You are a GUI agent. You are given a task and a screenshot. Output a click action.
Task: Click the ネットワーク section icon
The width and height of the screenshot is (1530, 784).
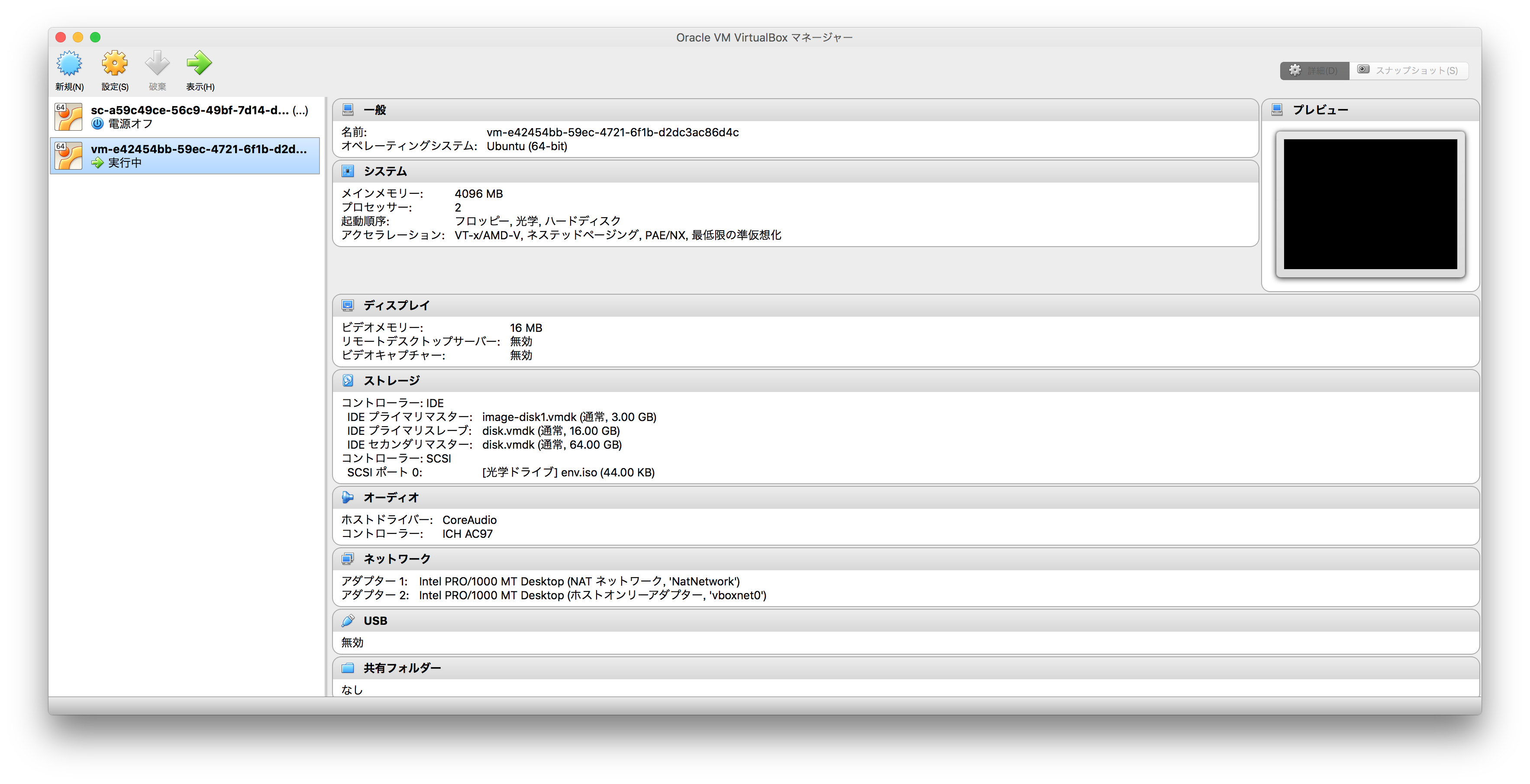pos(348,559)
